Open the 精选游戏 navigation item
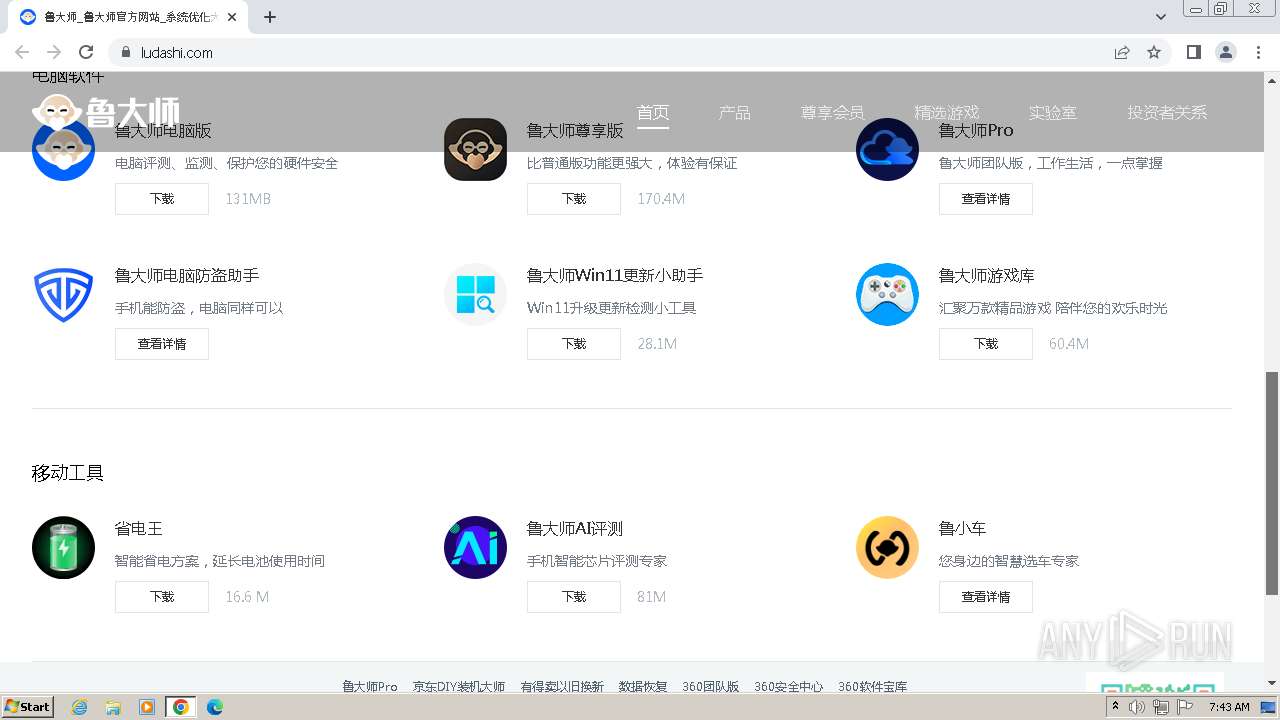Viewport: 1280px width, 720px height. 946,112
